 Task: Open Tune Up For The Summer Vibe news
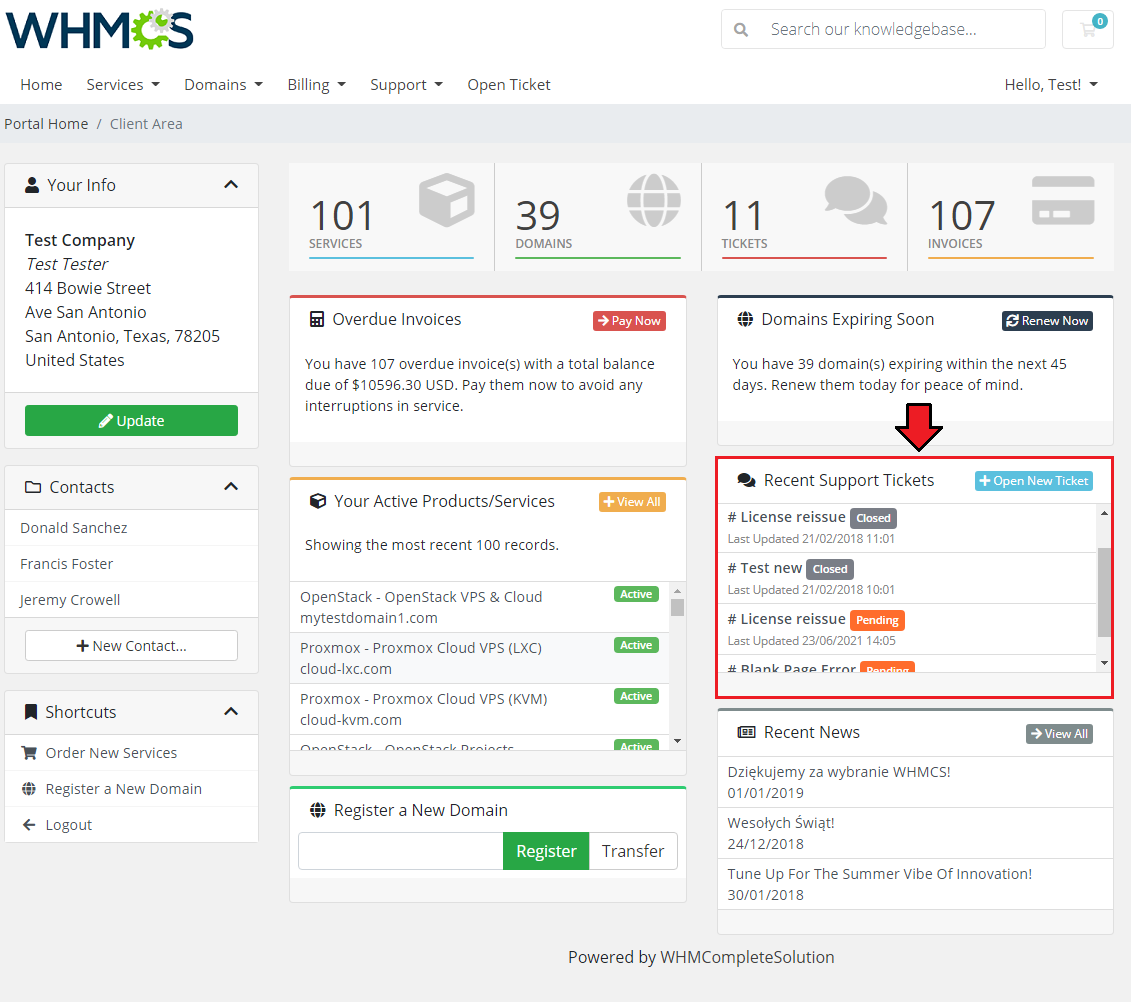pyautogui.click(x=915, y=884)
